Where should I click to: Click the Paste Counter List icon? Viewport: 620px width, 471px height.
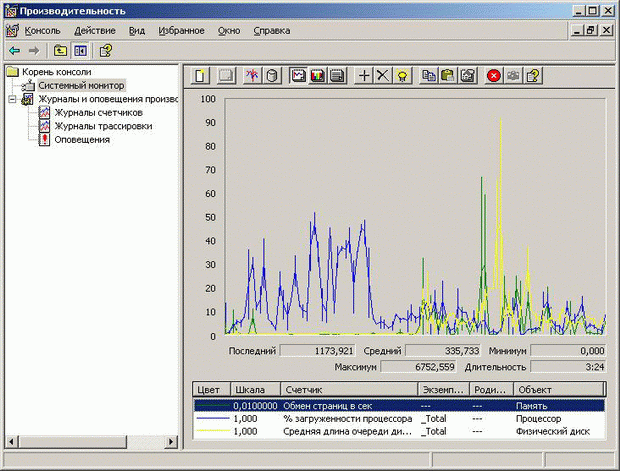click(x=448, y=75)
